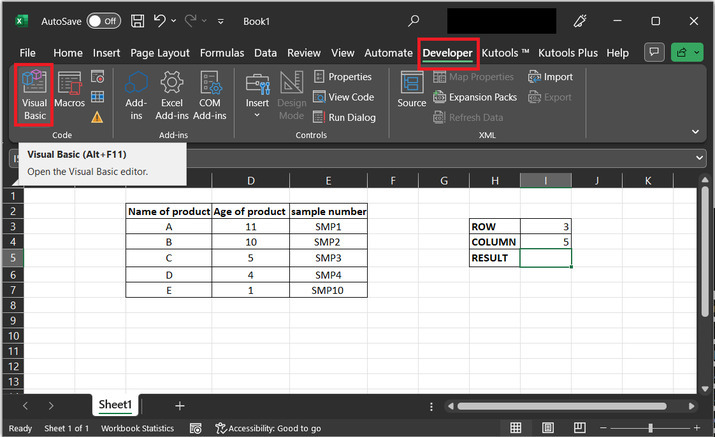Click the Workbook Statistics status button
The height and width of the screenshot is (437, 715).
[136, 428]
